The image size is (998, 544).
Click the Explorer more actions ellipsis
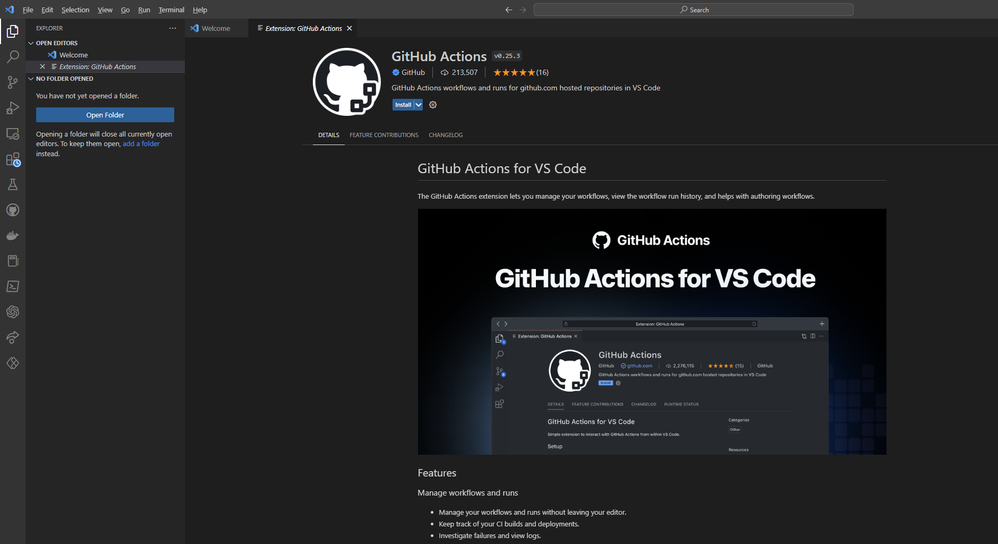coord(172,28)
